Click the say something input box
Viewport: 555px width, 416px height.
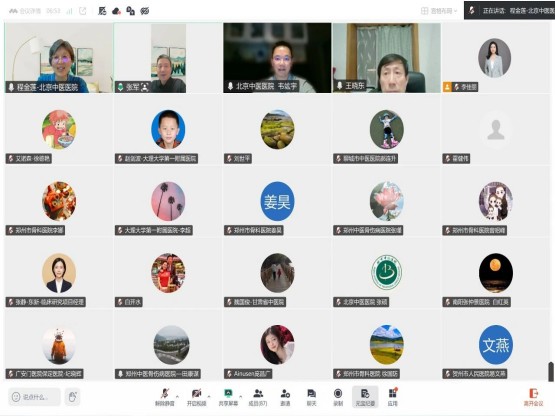pos(34,397)
